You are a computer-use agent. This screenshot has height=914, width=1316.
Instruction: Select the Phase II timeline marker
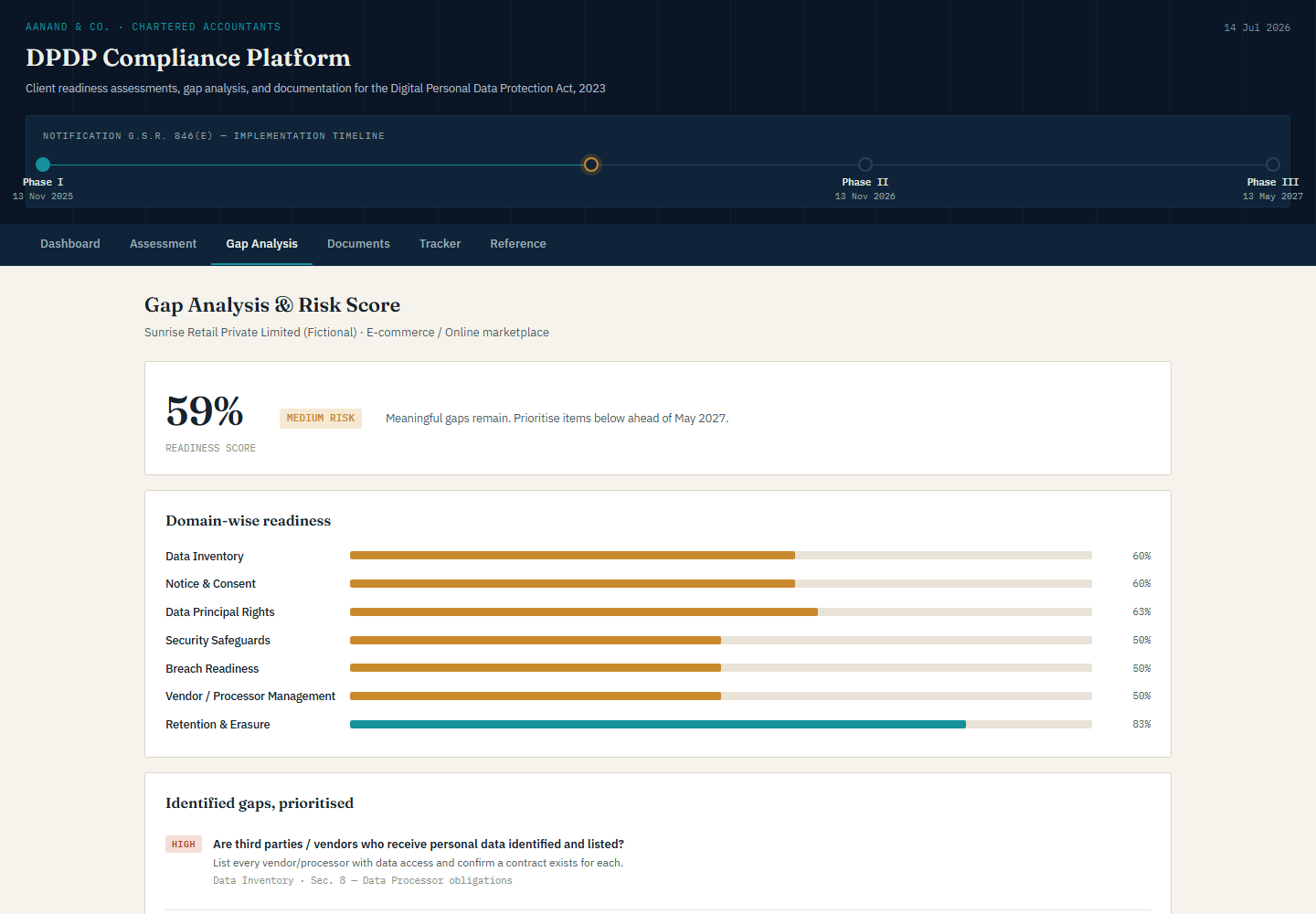click(865, 165)
